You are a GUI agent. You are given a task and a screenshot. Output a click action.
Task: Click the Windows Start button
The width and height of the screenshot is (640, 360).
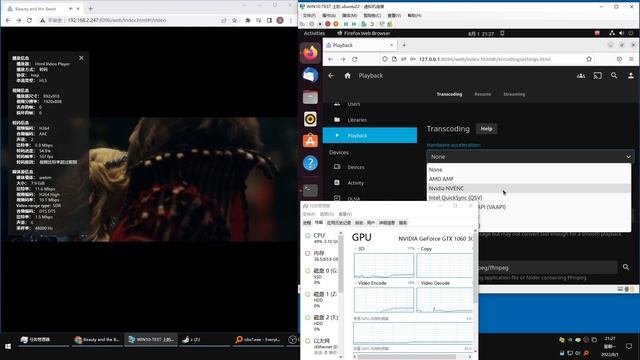[8, 346]
